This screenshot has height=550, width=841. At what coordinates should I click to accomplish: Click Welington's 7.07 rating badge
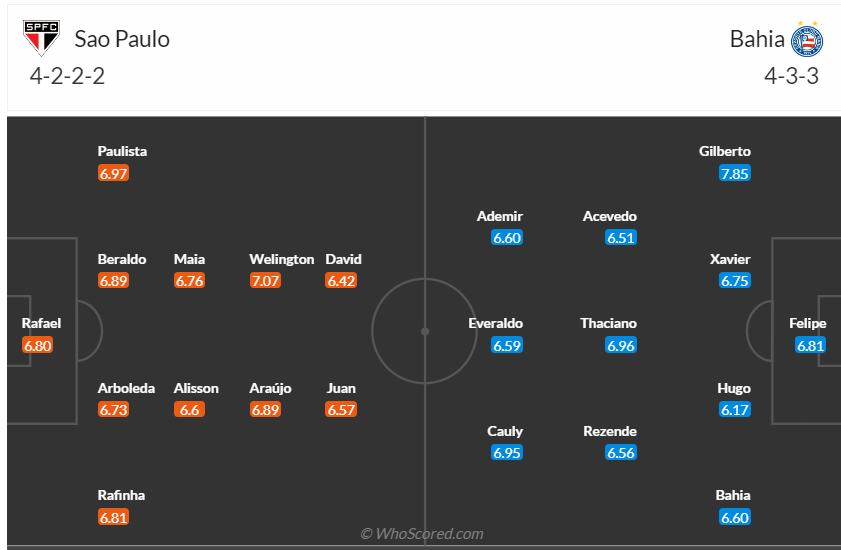click(x=265, y=281)
